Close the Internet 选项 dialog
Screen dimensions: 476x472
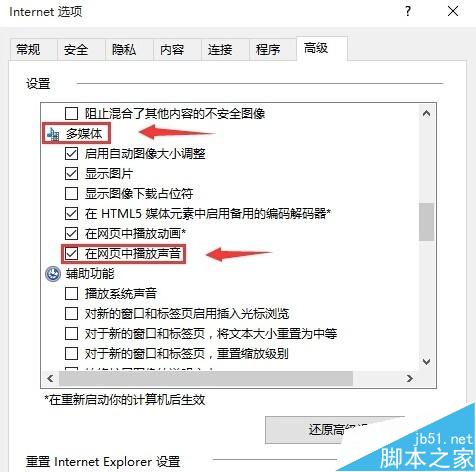pos(453,11)
